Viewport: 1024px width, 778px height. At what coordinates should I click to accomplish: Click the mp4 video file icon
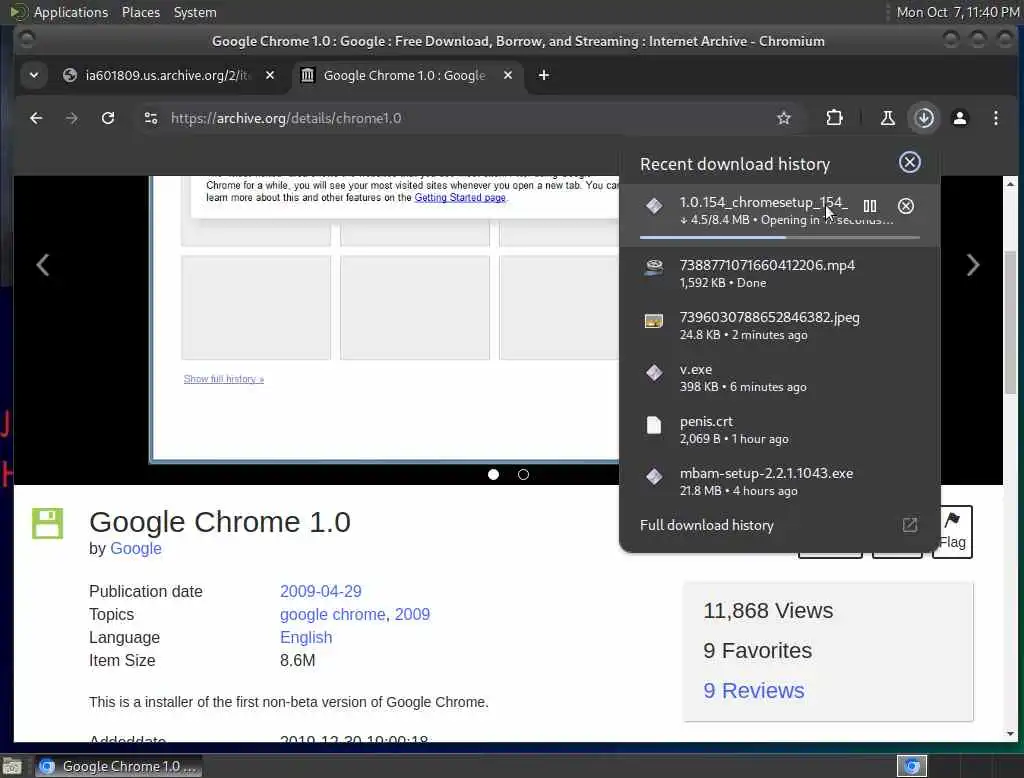pos(654,267)
